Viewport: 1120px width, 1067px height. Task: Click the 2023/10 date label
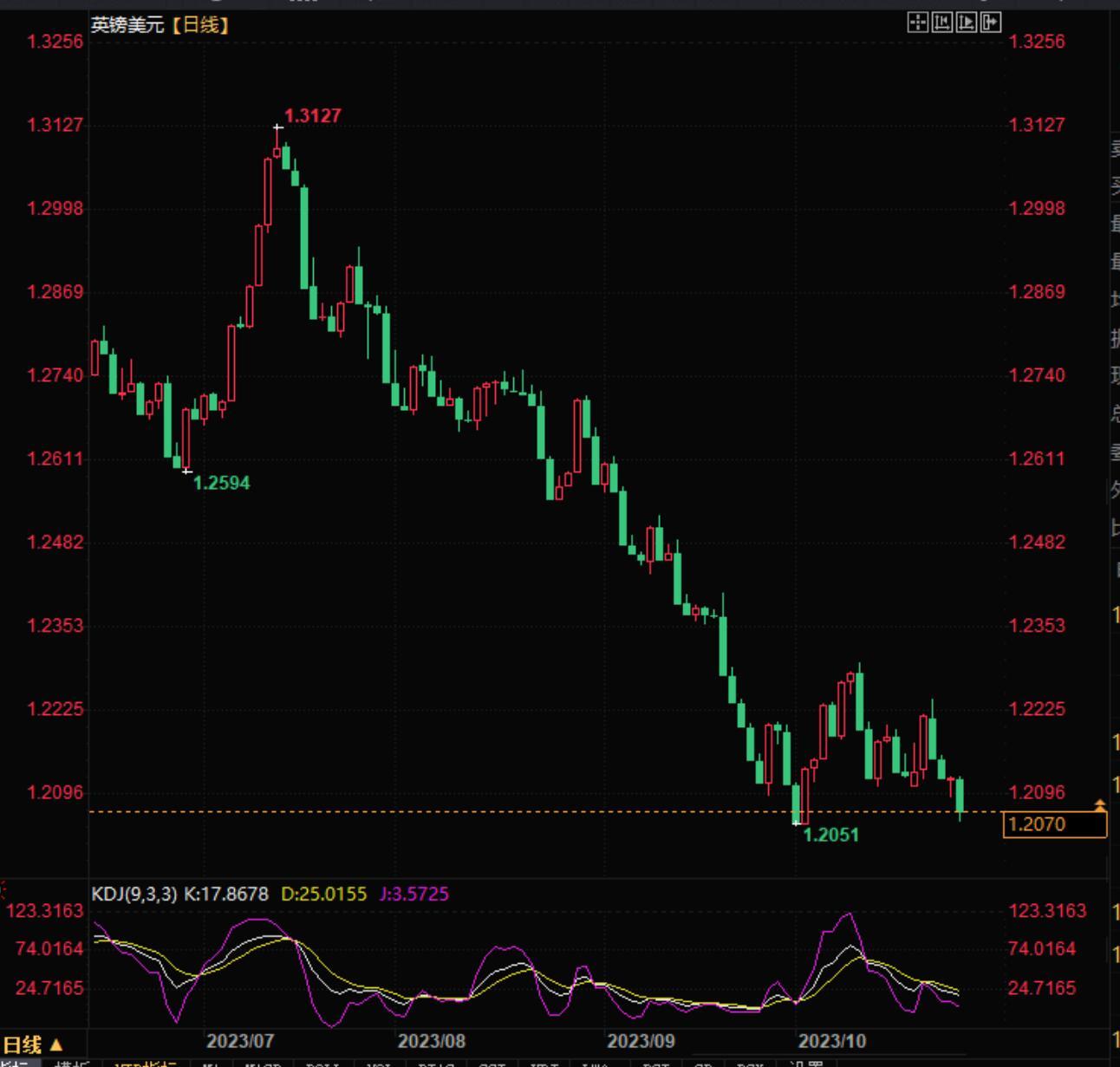tap(832, 1041)
